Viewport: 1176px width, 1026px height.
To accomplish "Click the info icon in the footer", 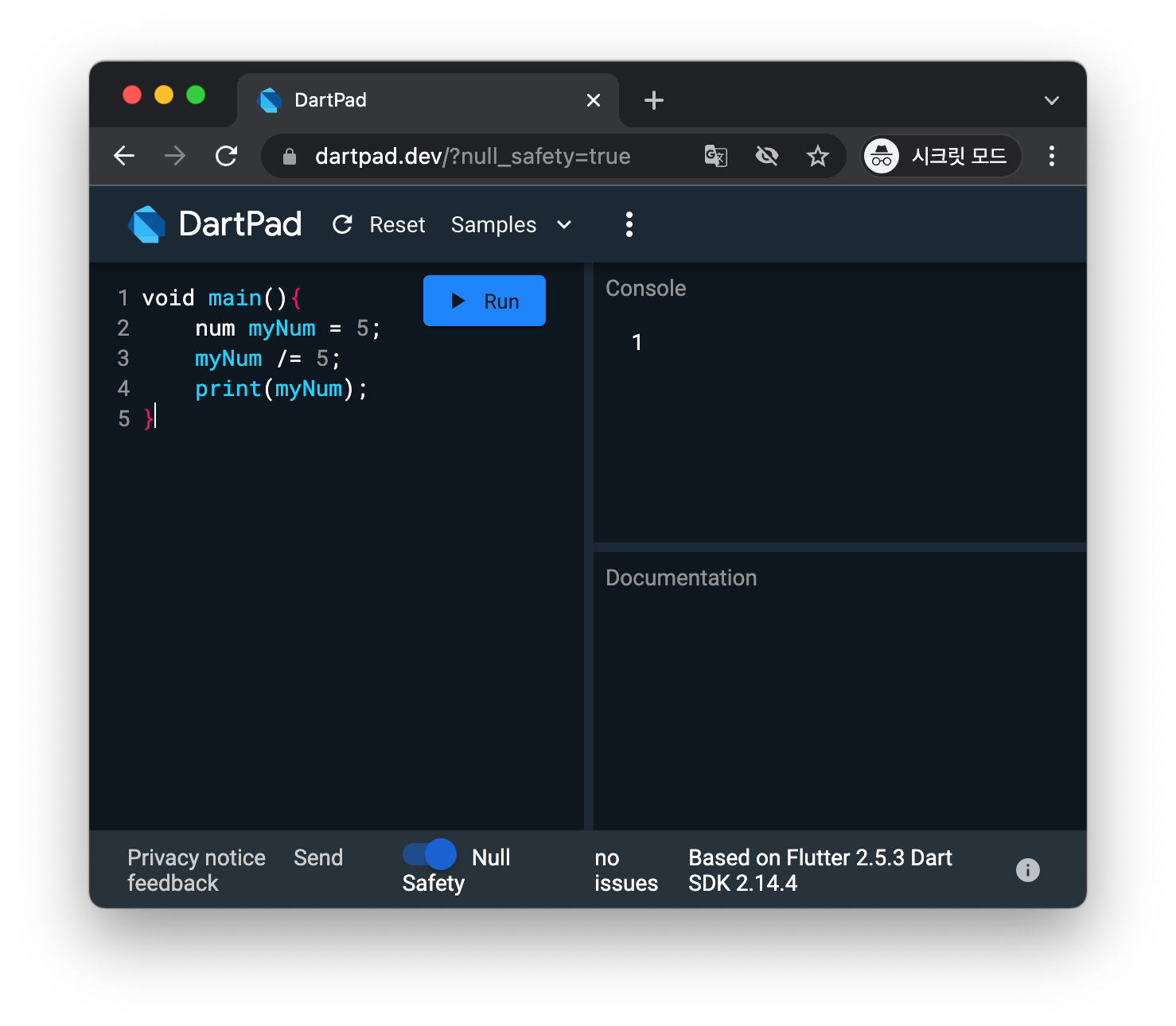I will [1028, 870].
